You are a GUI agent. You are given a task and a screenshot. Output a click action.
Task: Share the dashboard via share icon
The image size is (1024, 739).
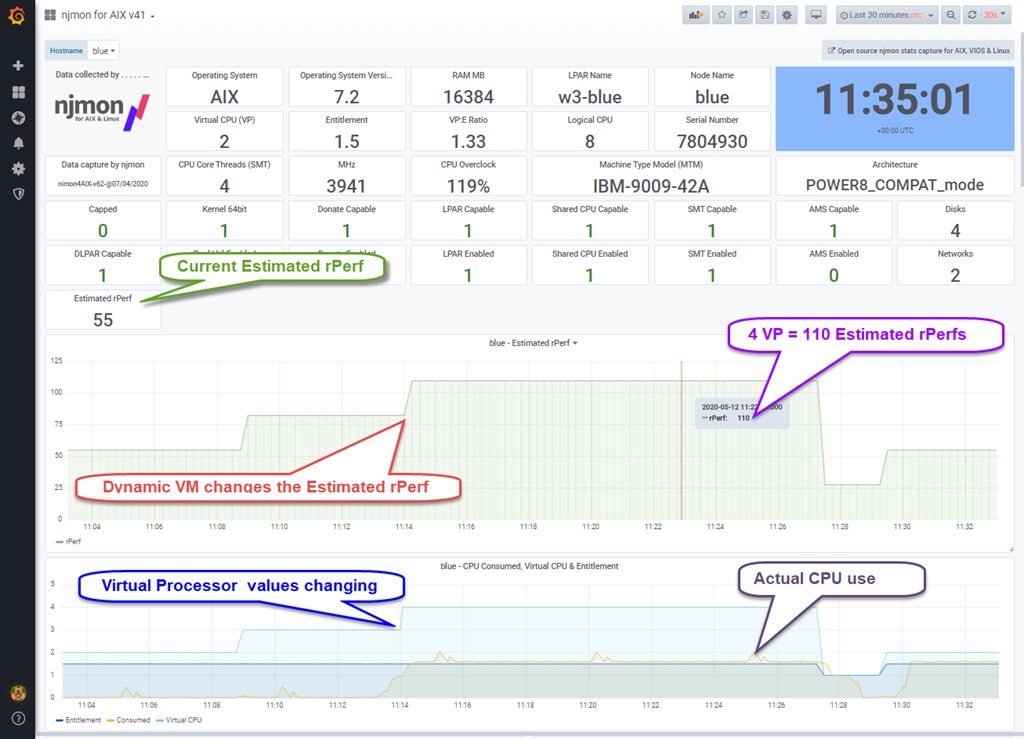pyautogui.click(x=743, y=15)
